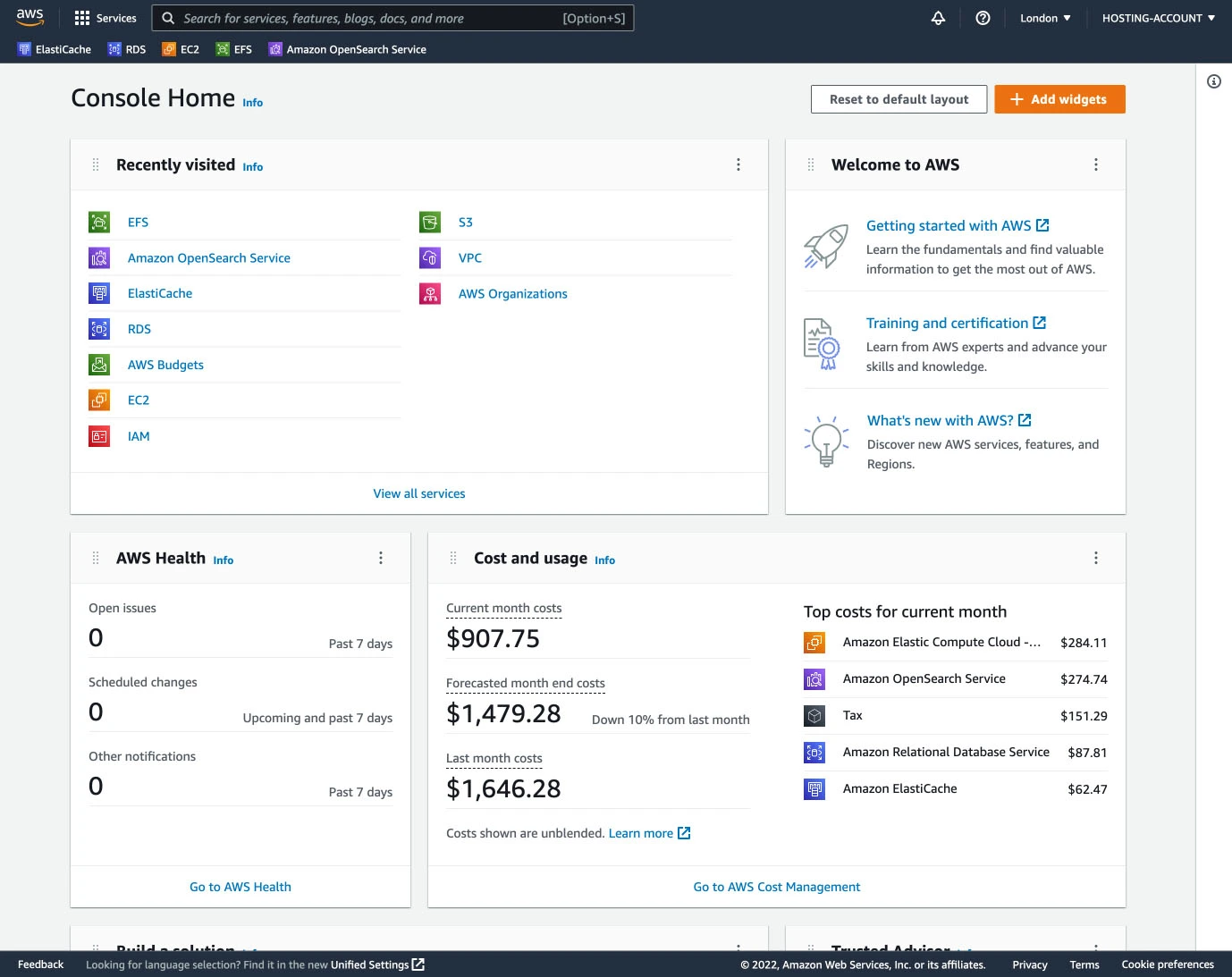Screen dimensions: 1232x977
Task: Grab the Recently visited drag handle
Action: click(x=96, y=164)
